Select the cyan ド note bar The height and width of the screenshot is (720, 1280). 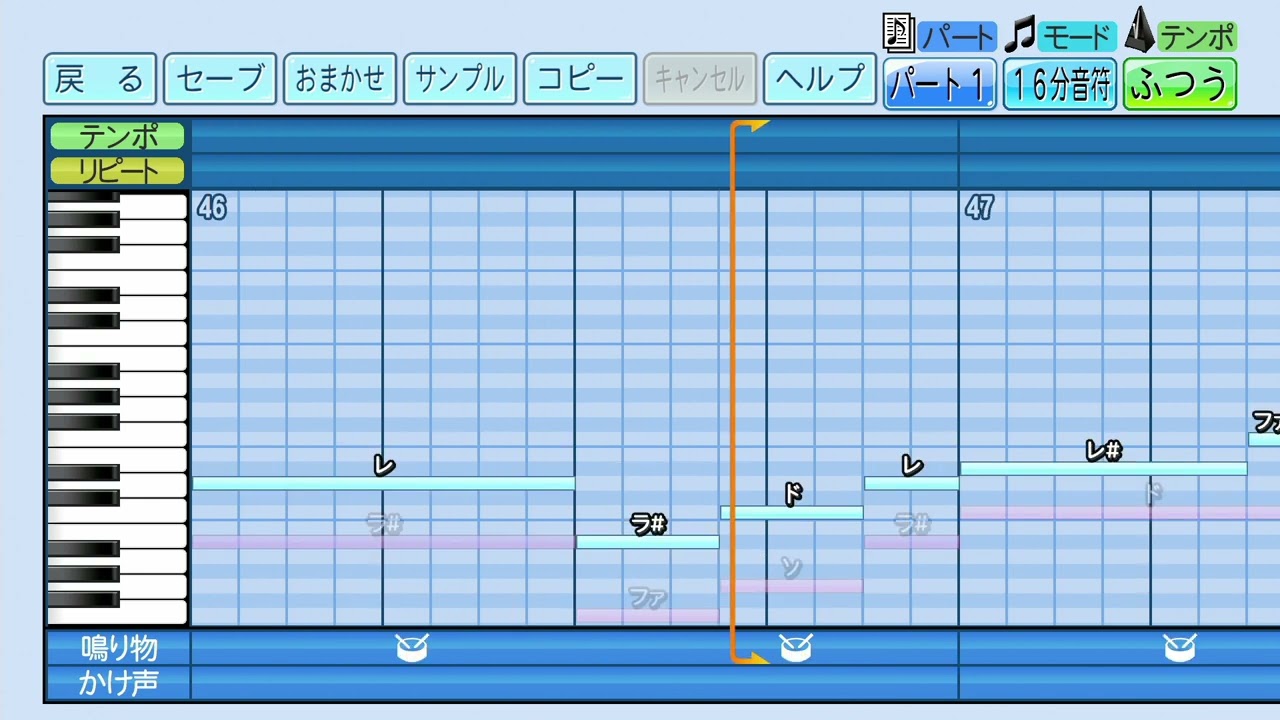pos(792,512)
